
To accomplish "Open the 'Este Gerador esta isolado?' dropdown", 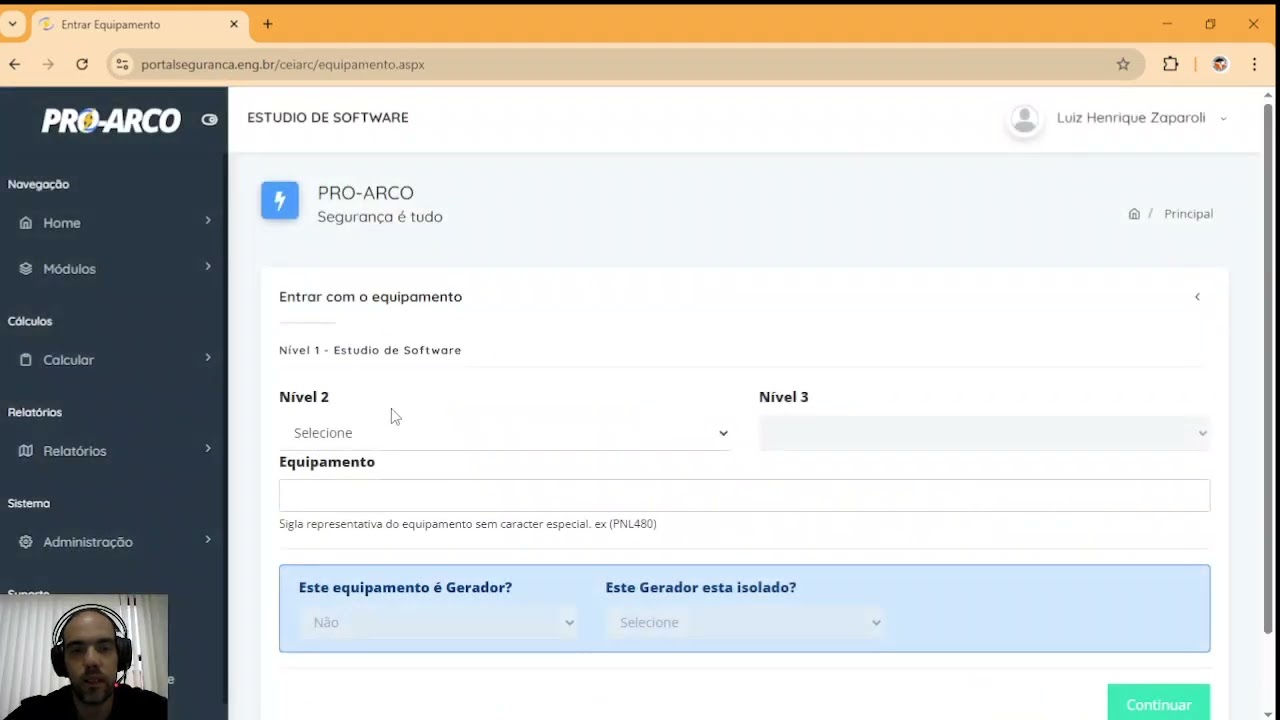I will [x=745, y=622].
